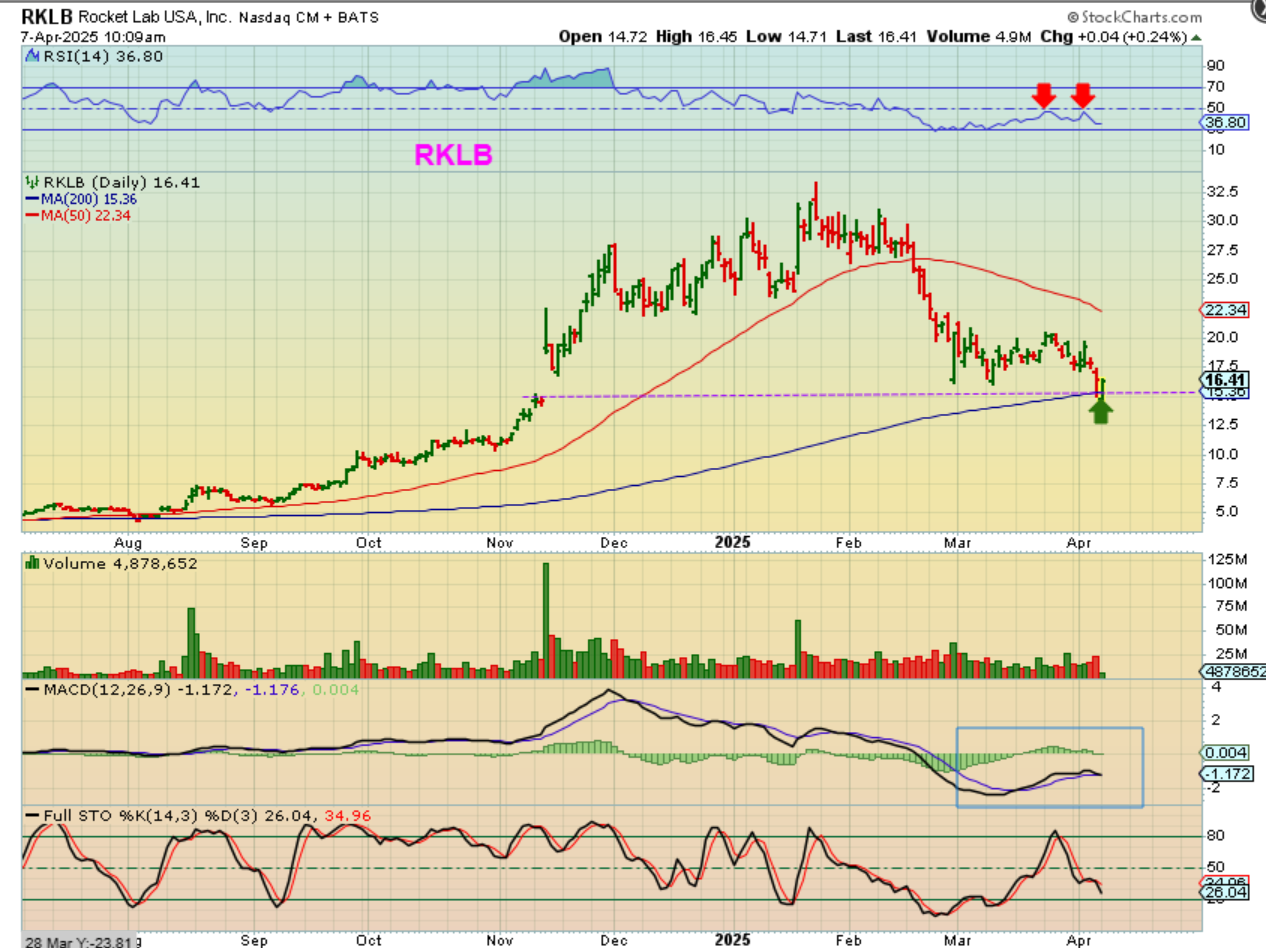Click the Feb label under the stochastic panel

pos(848,941)
